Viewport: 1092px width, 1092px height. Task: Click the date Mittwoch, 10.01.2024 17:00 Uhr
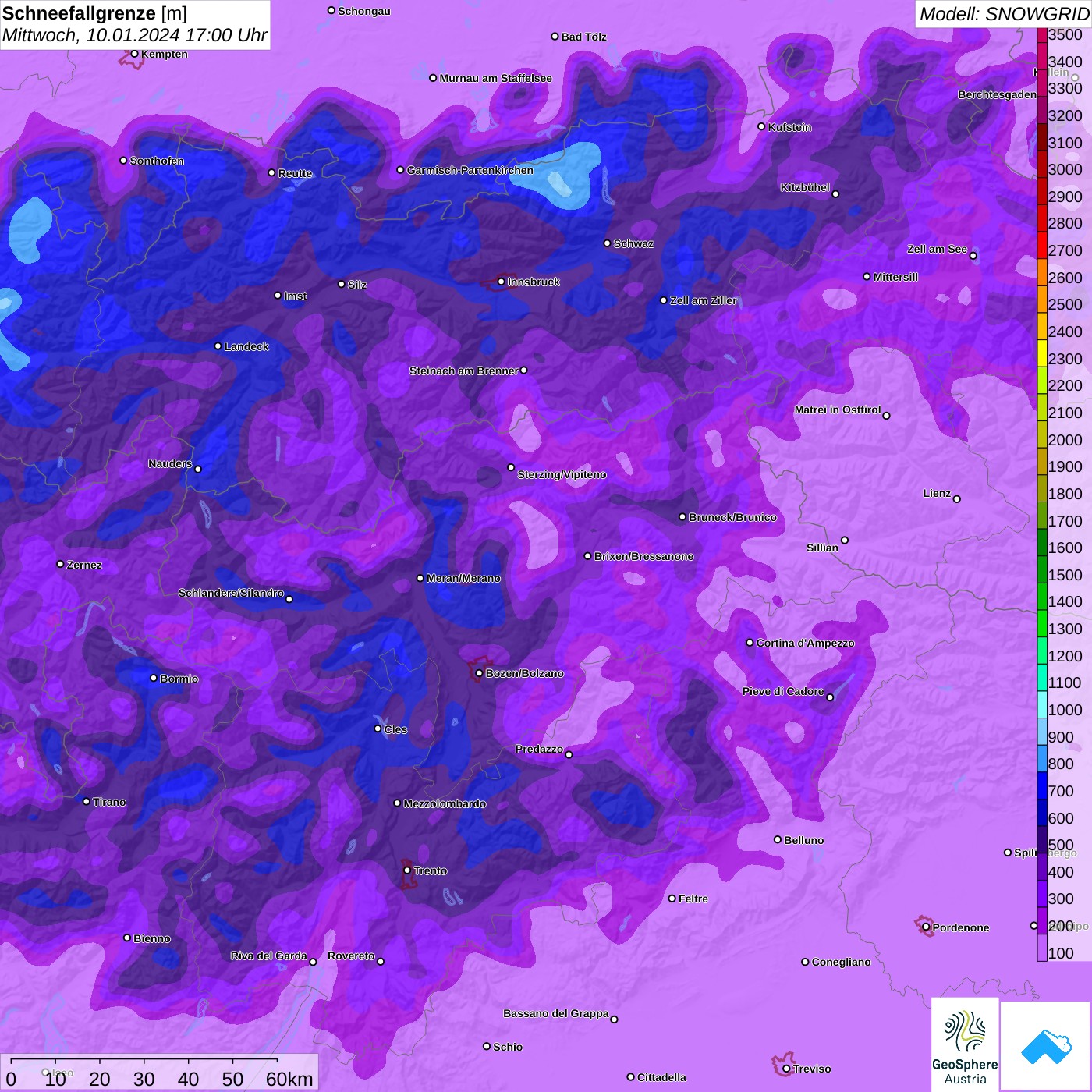(135, 36)
